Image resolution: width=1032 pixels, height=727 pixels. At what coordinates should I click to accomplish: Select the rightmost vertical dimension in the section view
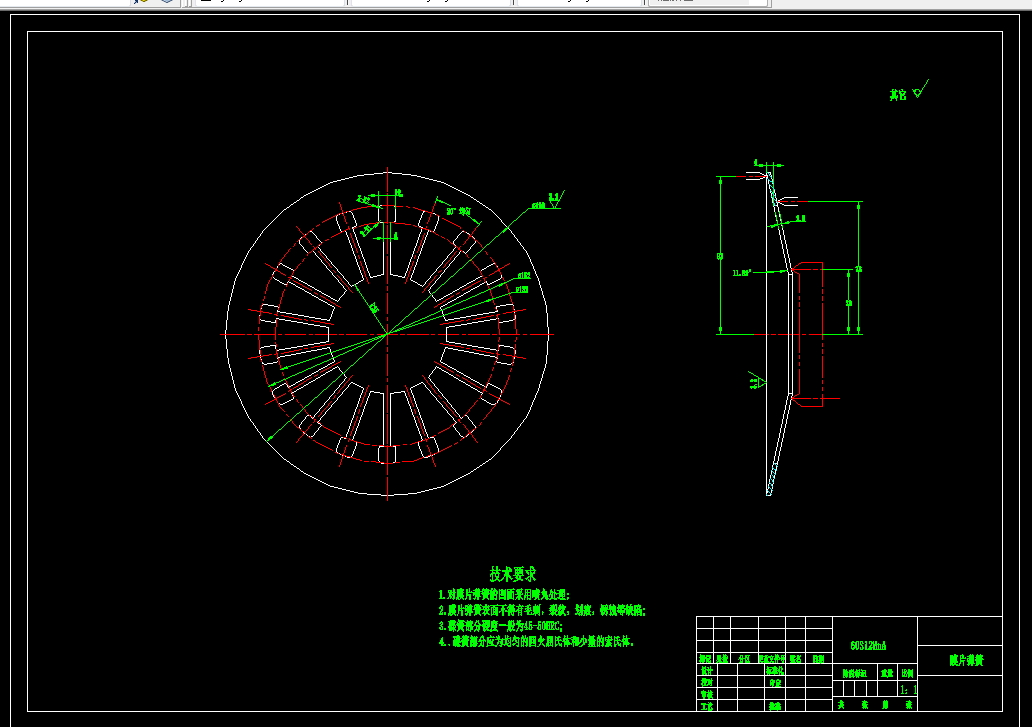(859, 268)
